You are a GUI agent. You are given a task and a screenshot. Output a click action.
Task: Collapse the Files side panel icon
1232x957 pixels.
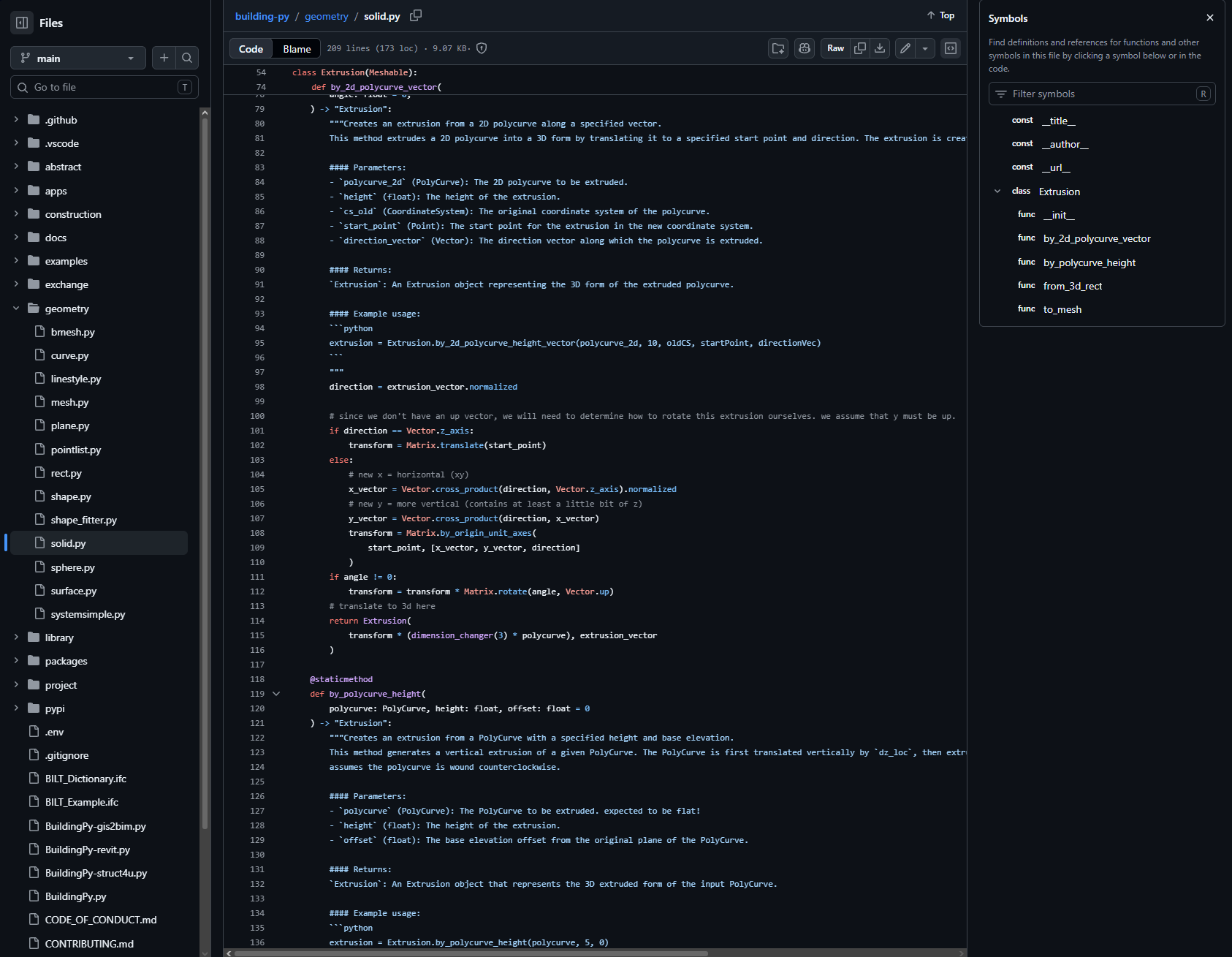22,23
